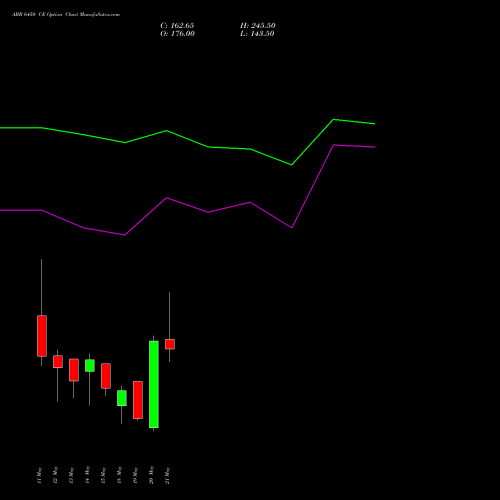Click the red 12 May candlestick

58,362
